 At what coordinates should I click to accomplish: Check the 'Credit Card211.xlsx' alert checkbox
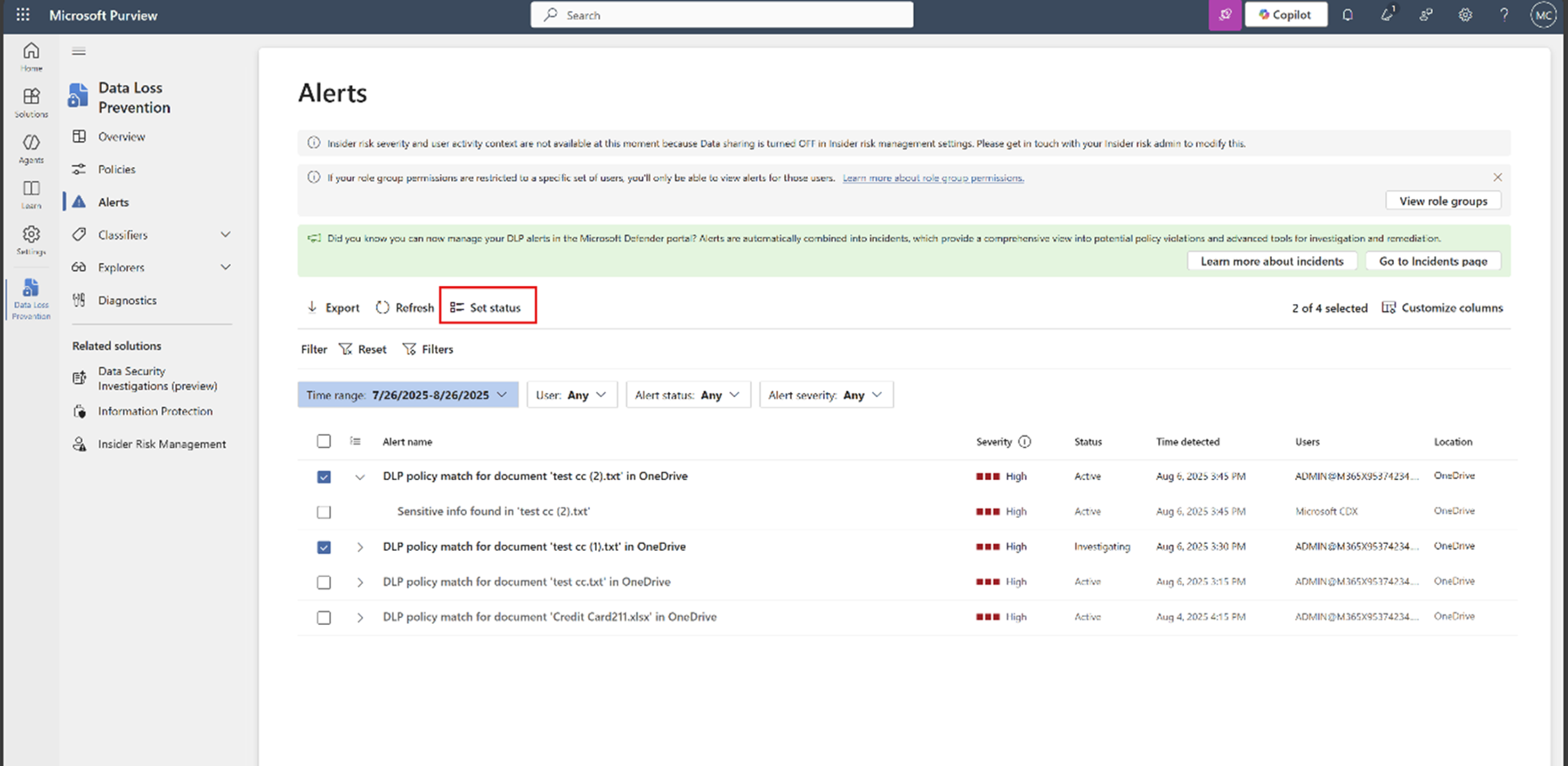[324, 617]
